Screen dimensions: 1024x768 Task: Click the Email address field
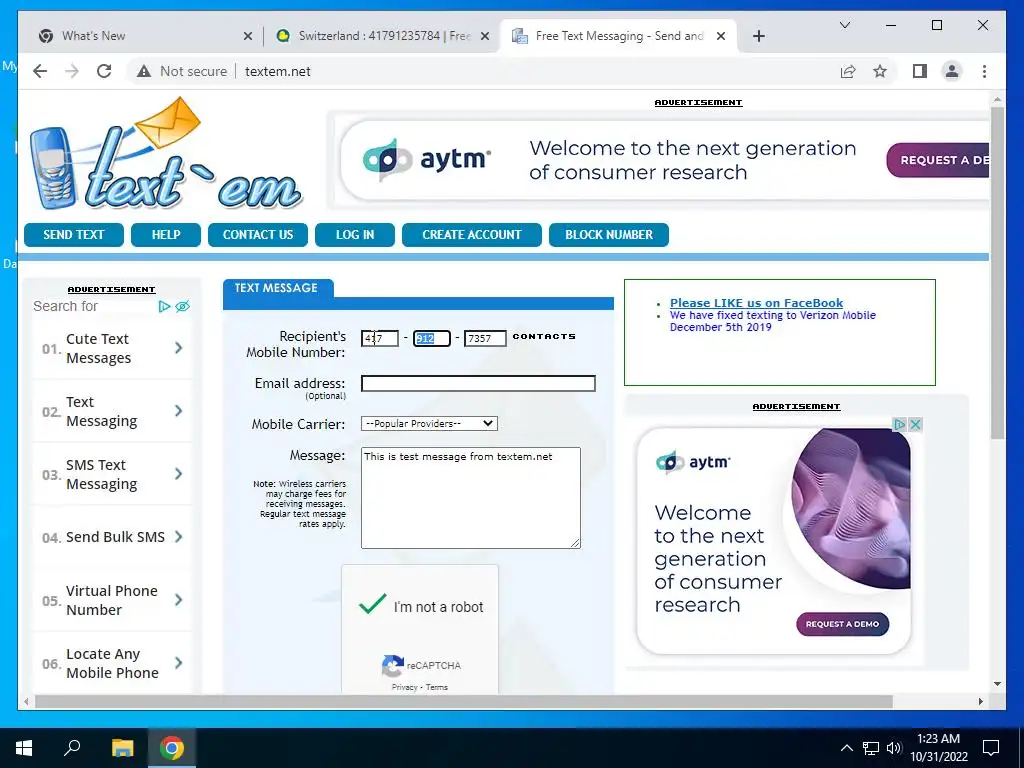[x=478, y=383]
